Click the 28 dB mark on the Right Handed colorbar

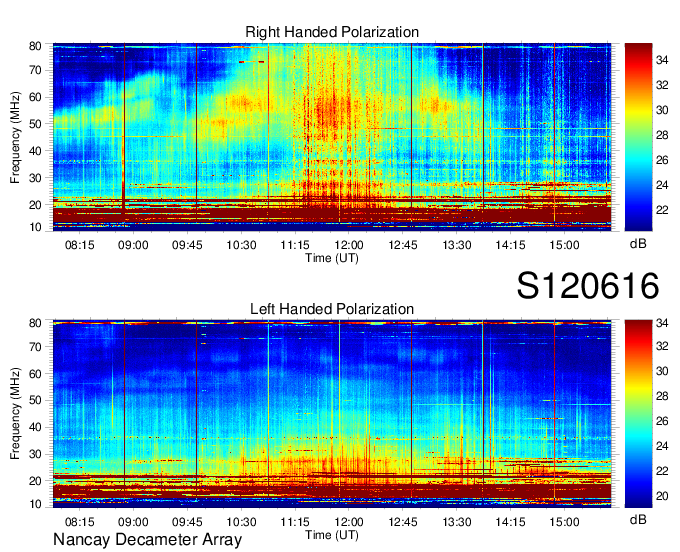(x=662, y=135)
